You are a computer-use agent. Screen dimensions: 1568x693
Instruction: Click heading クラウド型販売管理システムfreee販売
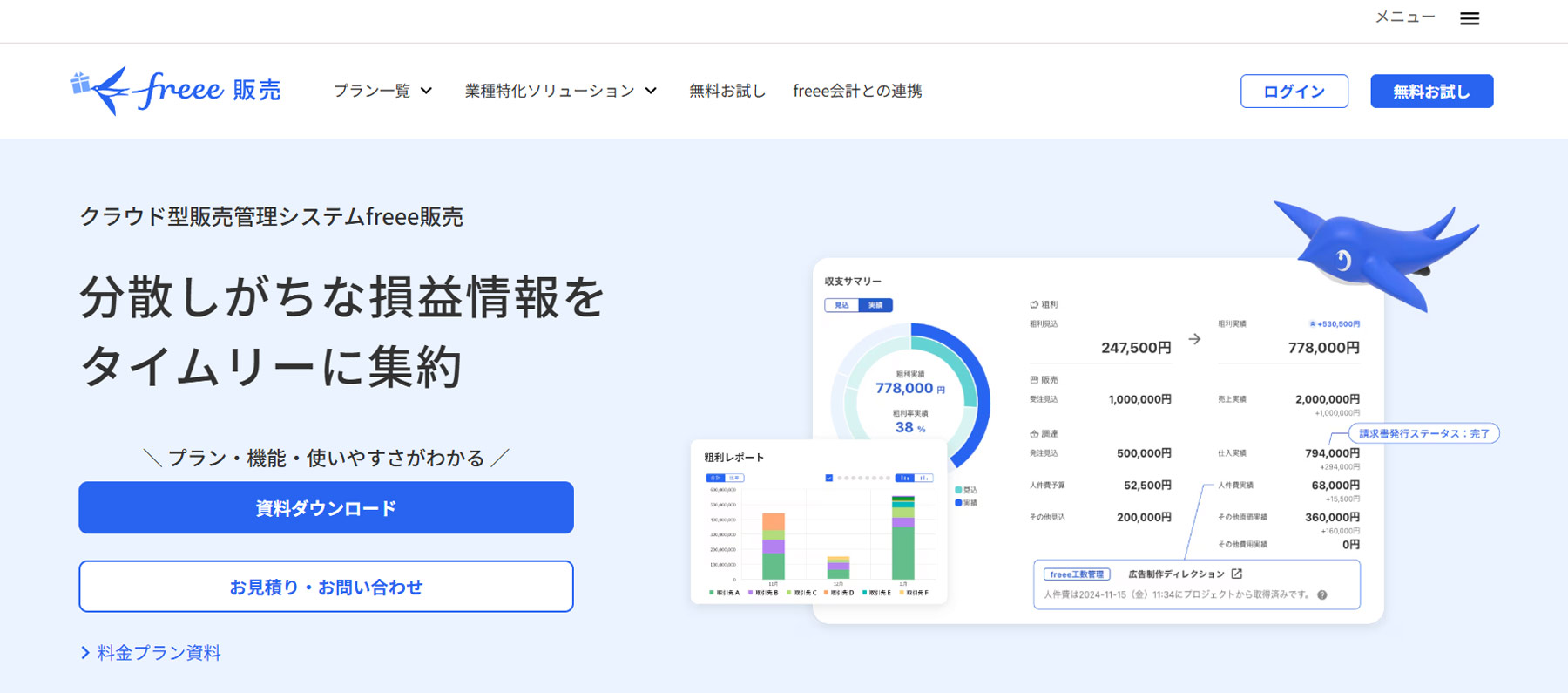pos(271,216)
